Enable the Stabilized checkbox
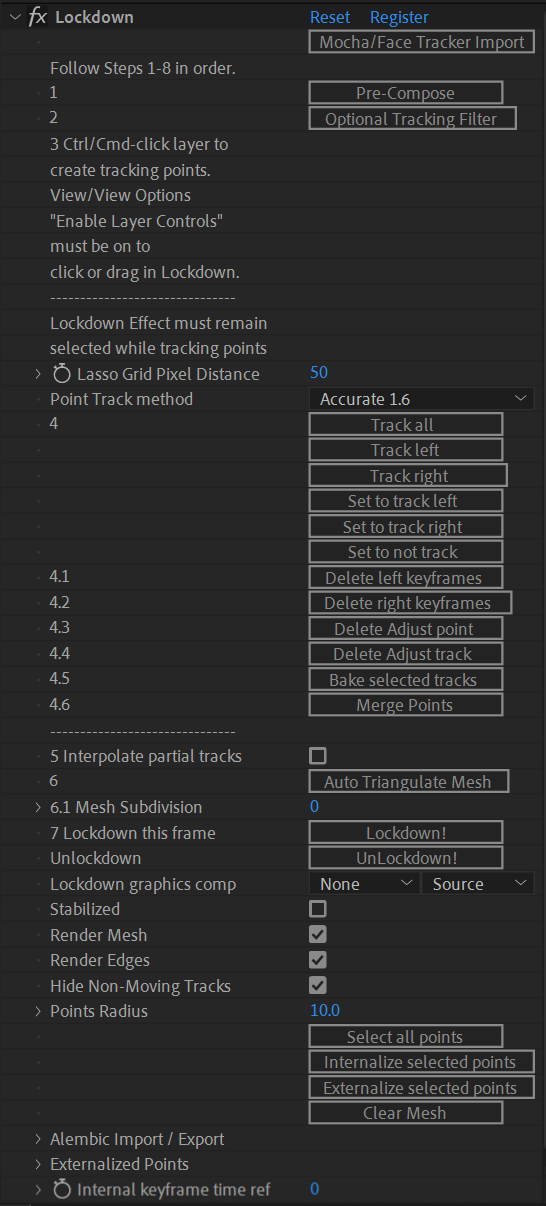This screenshot has height=1206, width=546. [x=318, y=909]
